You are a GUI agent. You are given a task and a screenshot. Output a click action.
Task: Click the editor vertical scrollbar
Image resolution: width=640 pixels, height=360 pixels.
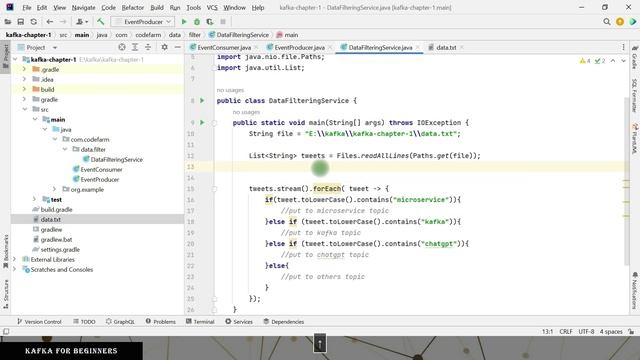(626, 182)
